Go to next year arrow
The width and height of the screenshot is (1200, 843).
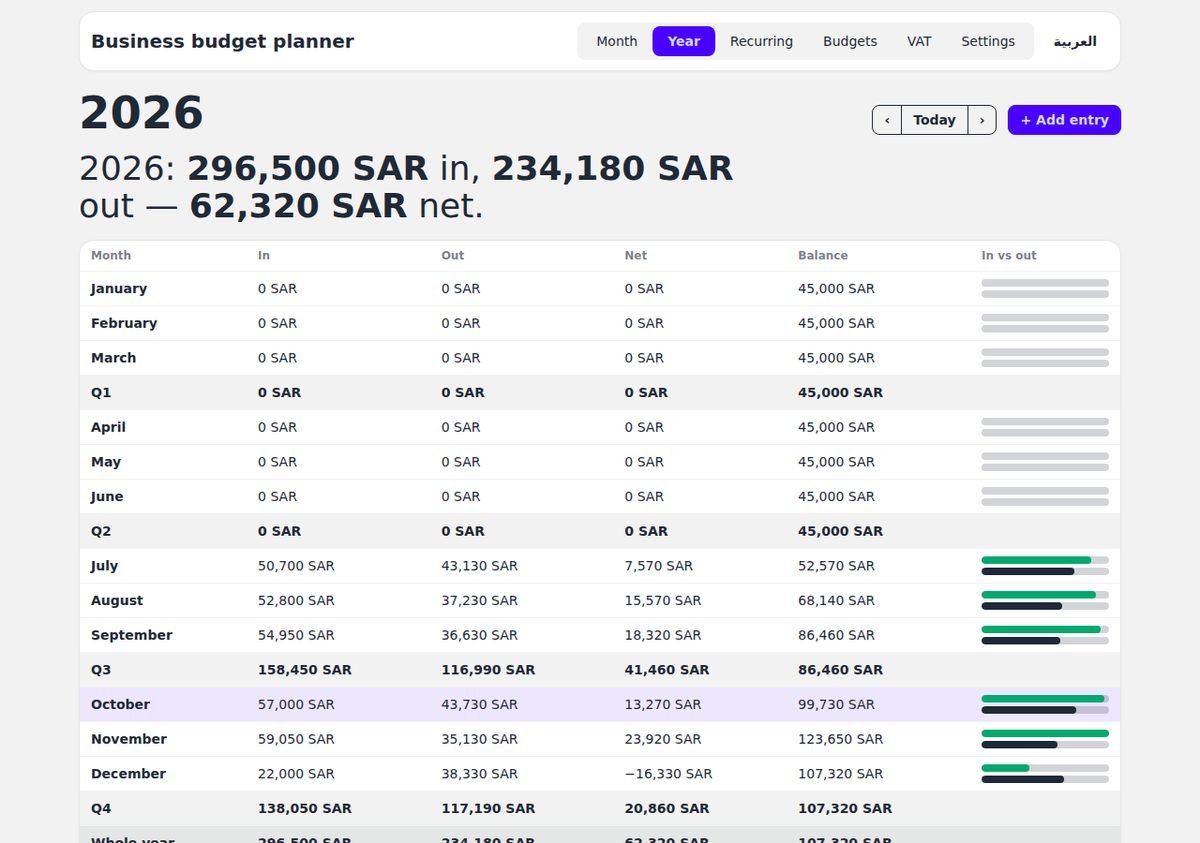pos(982,120)
